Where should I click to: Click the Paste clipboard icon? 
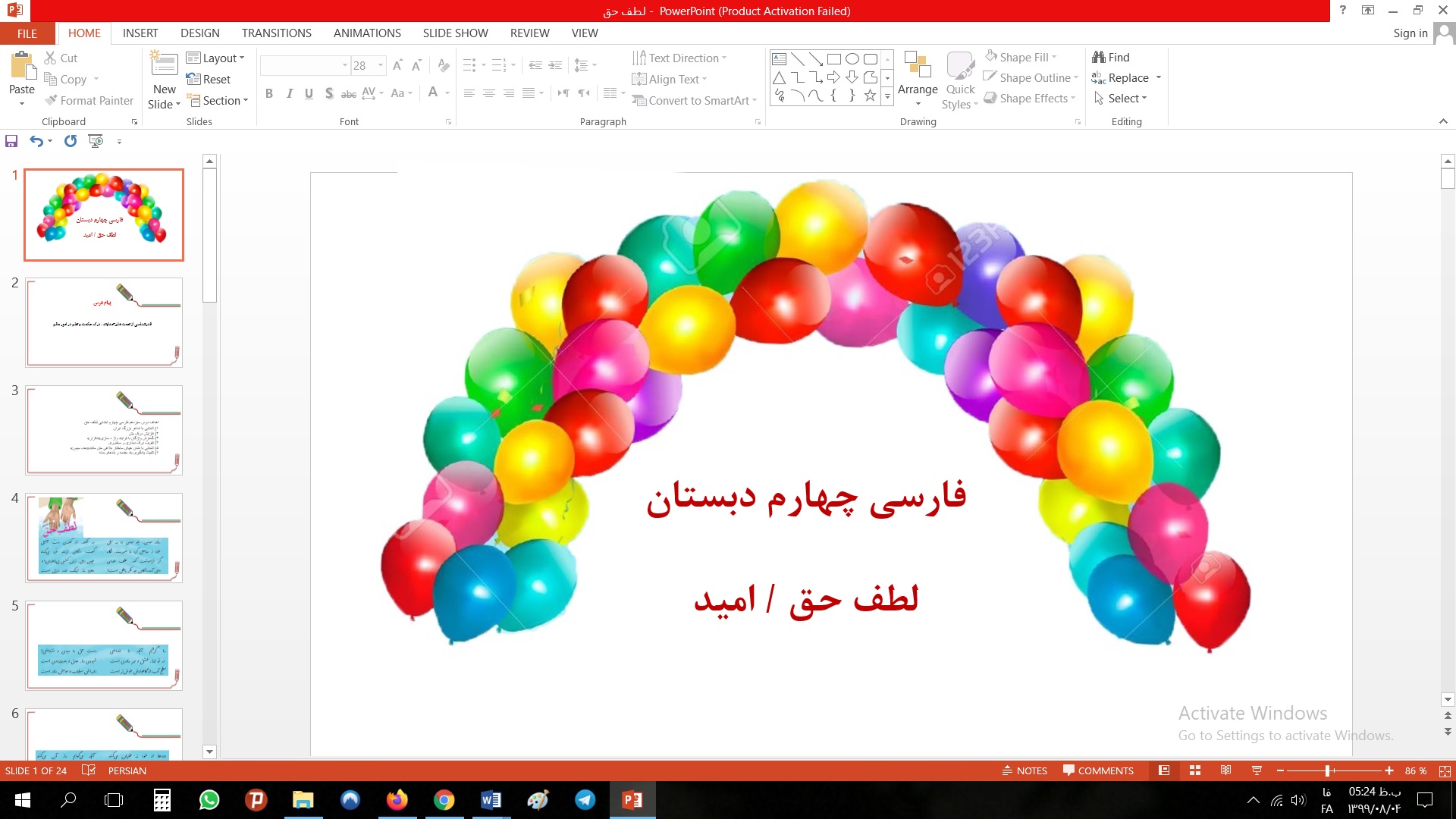(x=22, y=67)
